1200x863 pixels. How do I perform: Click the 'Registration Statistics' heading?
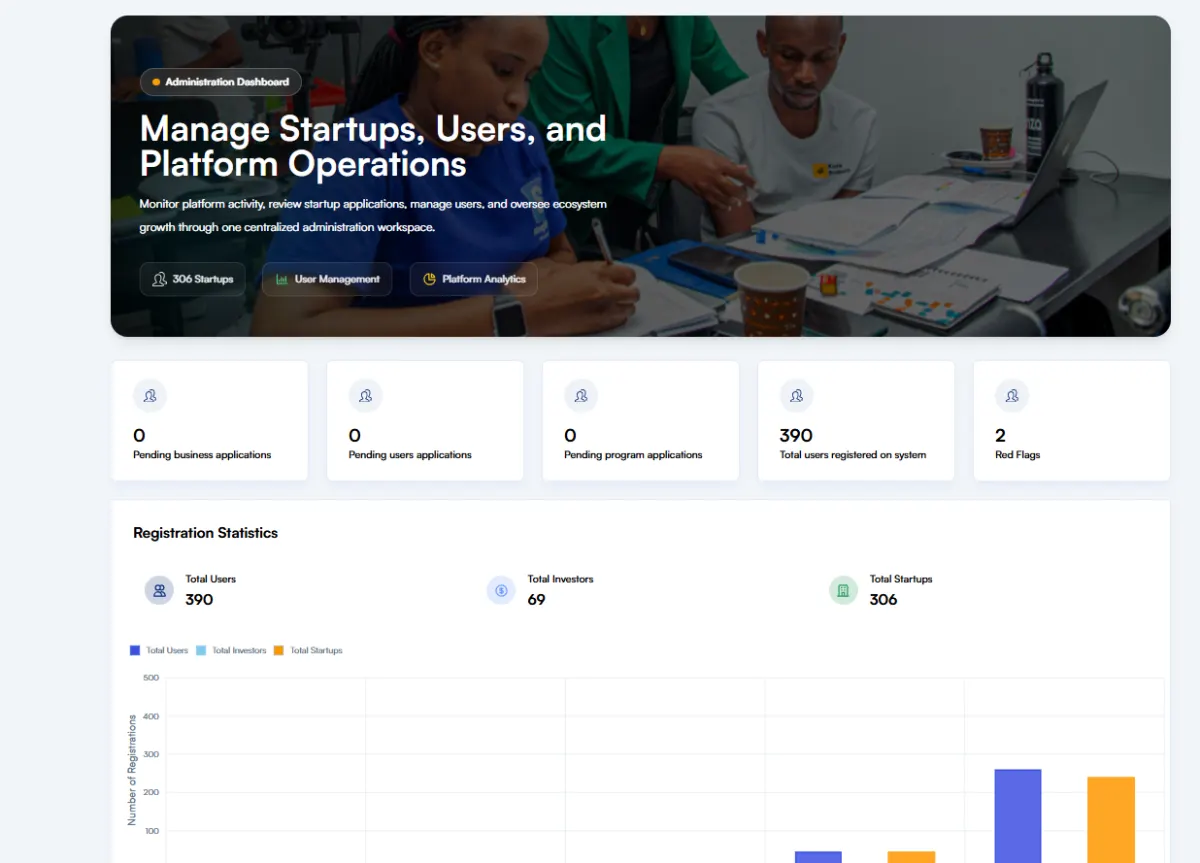coord(205,533)
